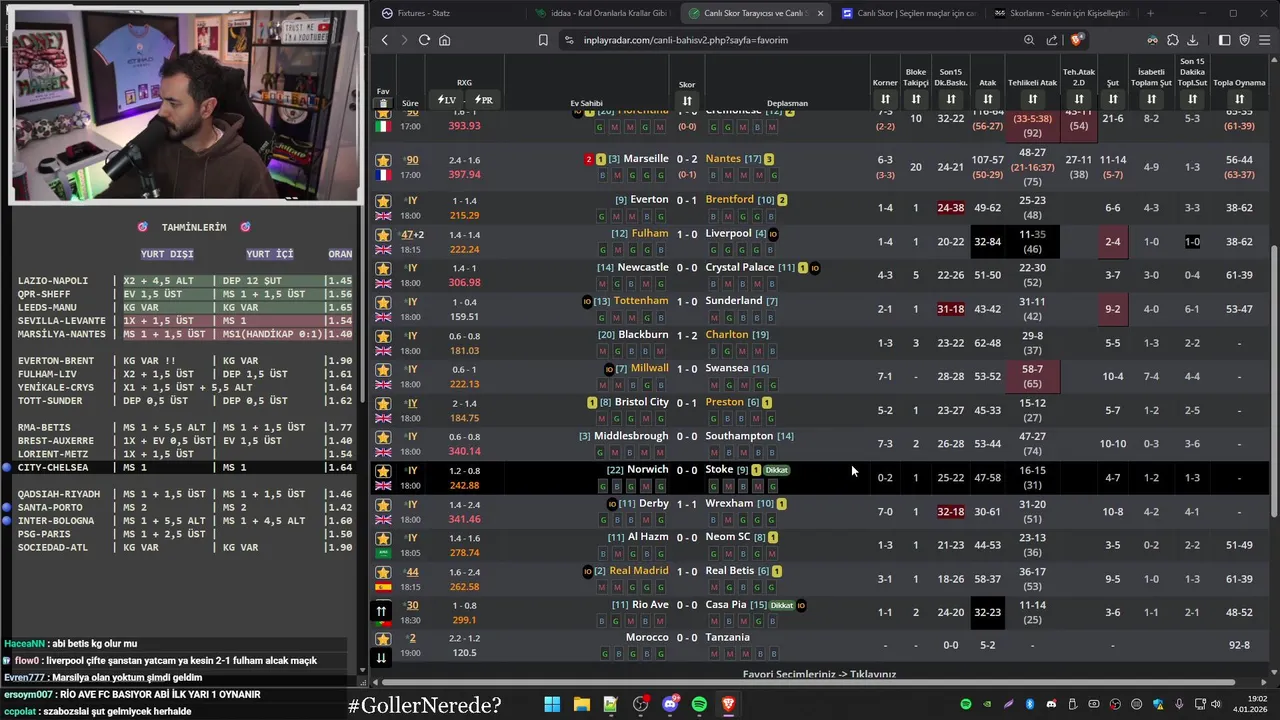This screenshot has height=720, width=1280.
Task: Toggle favorite star for Fulham - Liverpool
Action: 383,235
